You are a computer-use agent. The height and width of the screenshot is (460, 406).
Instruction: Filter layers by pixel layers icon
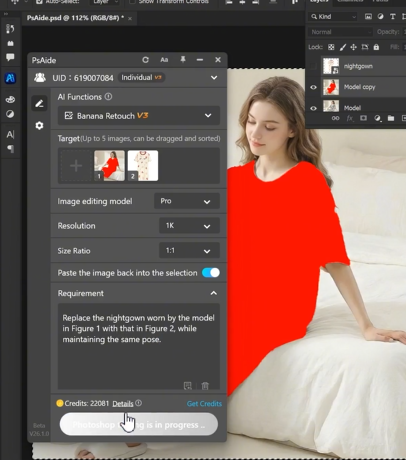368,16
